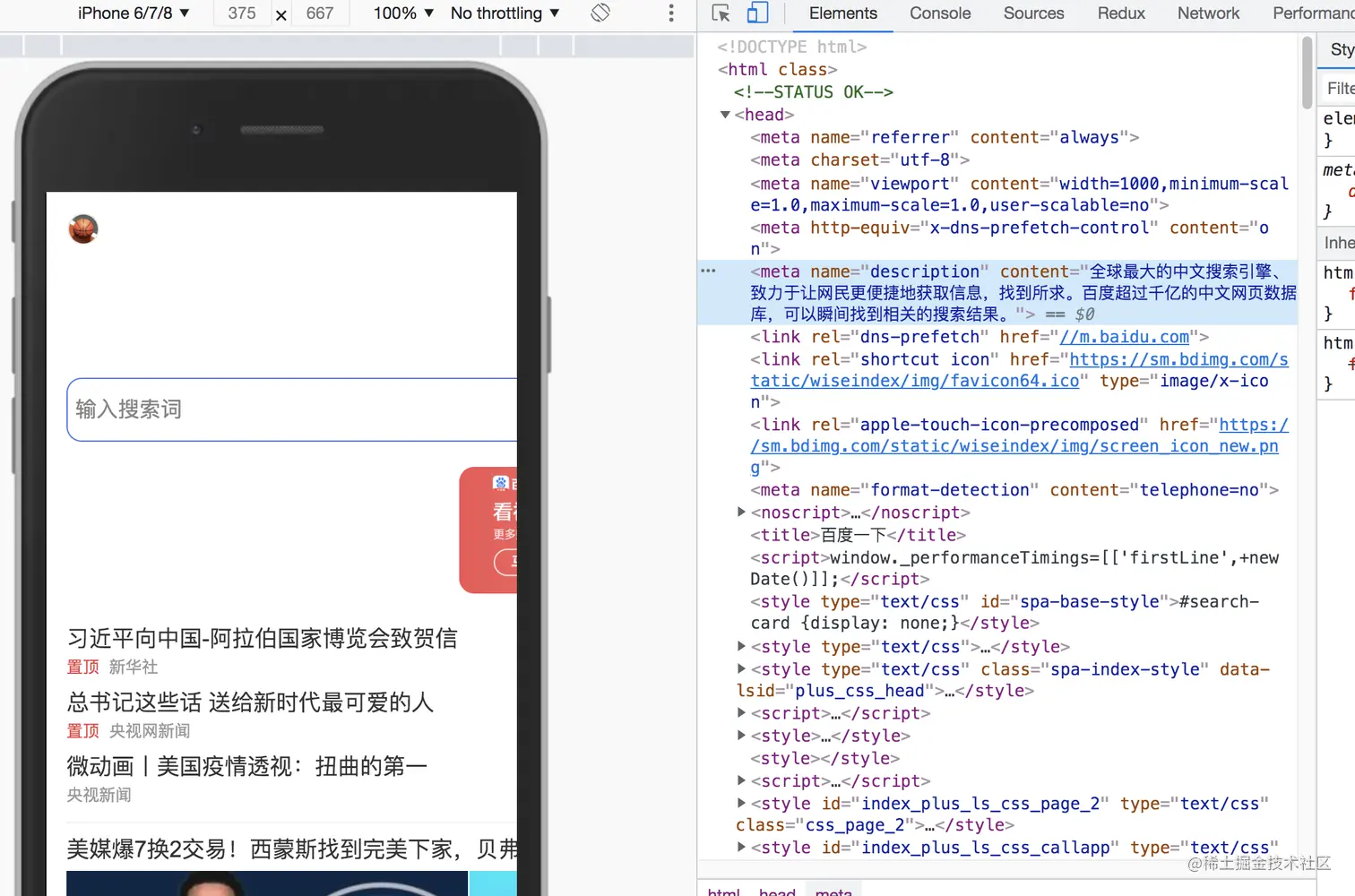This screenshot has width=1355, height=896.
Task: Click the 置顶 tag beside 央视网新闻
Action: tap(83, 731)
